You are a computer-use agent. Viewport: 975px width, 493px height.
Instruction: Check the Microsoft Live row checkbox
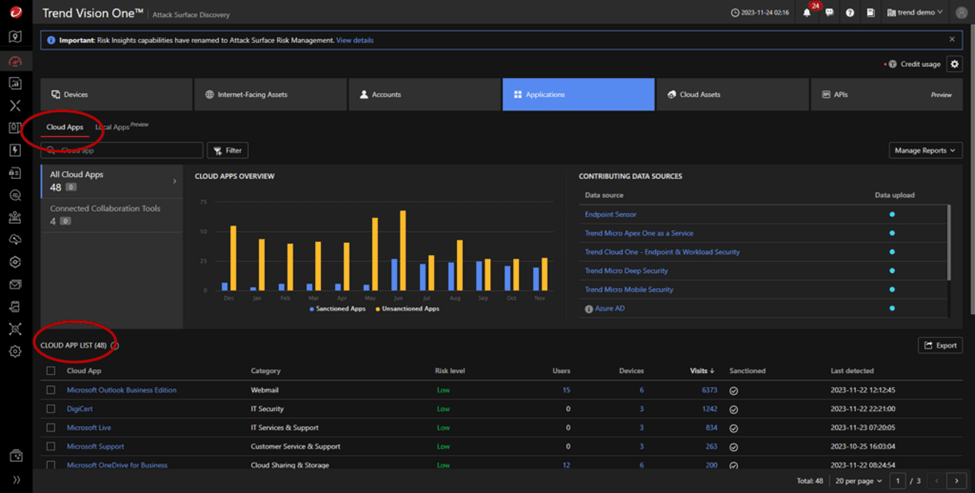click(x=51, y=428)
